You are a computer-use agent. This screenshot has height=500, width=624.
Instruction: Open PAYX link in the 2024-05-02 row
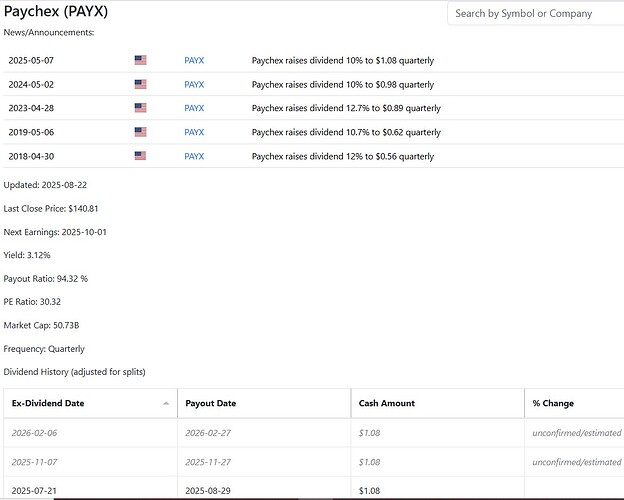click(194, 84)
